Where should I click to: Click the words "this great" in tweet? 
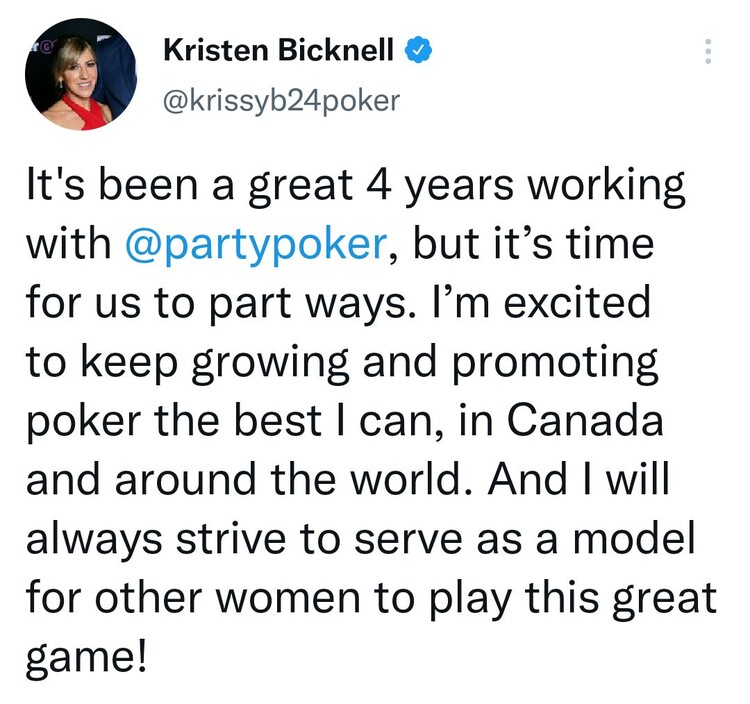coord(620,600)
